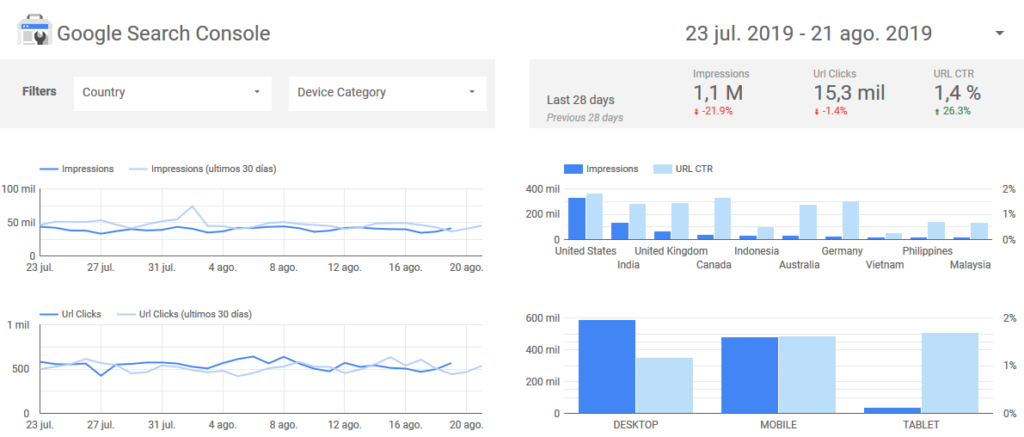This screenshot has height=437, width=1024.
Task: Click the Australia axis label
Action: click(799, 265)
